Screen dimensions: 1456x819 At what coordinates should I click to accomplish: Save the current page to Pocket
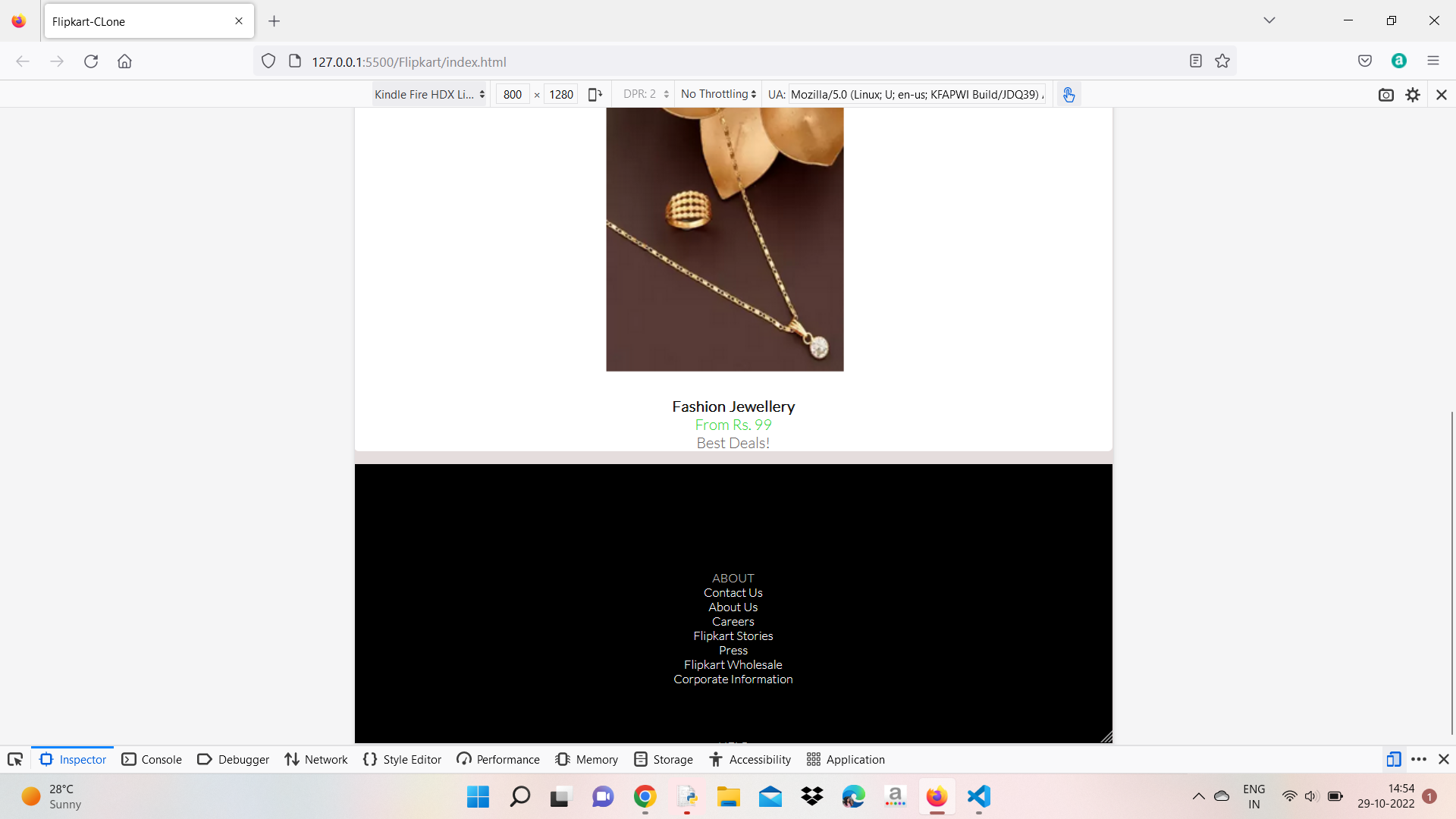click(1365, 61)
